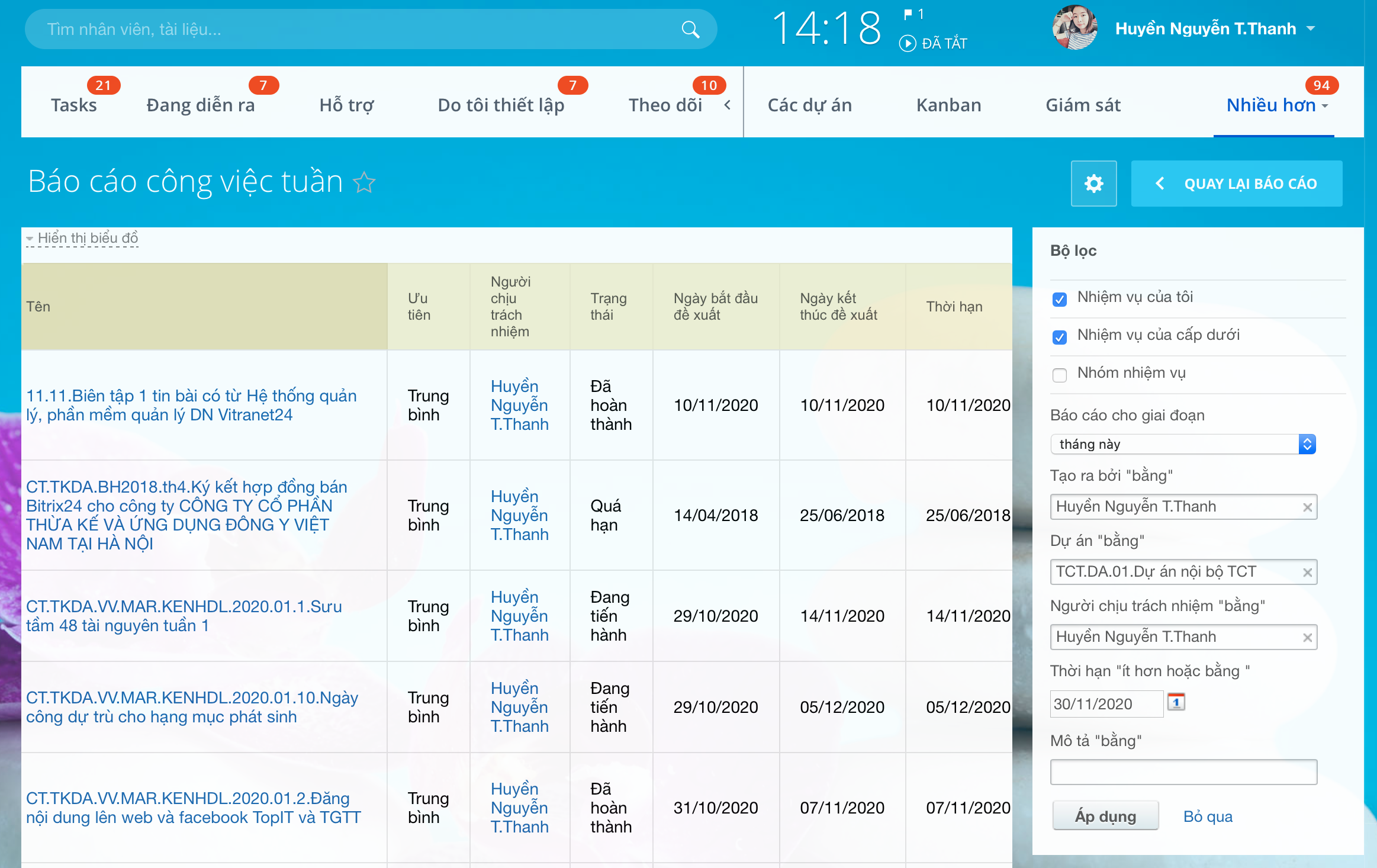Uncheck Nhiệm vụ của tôi
The image size is (1377, 868).
1060,299
